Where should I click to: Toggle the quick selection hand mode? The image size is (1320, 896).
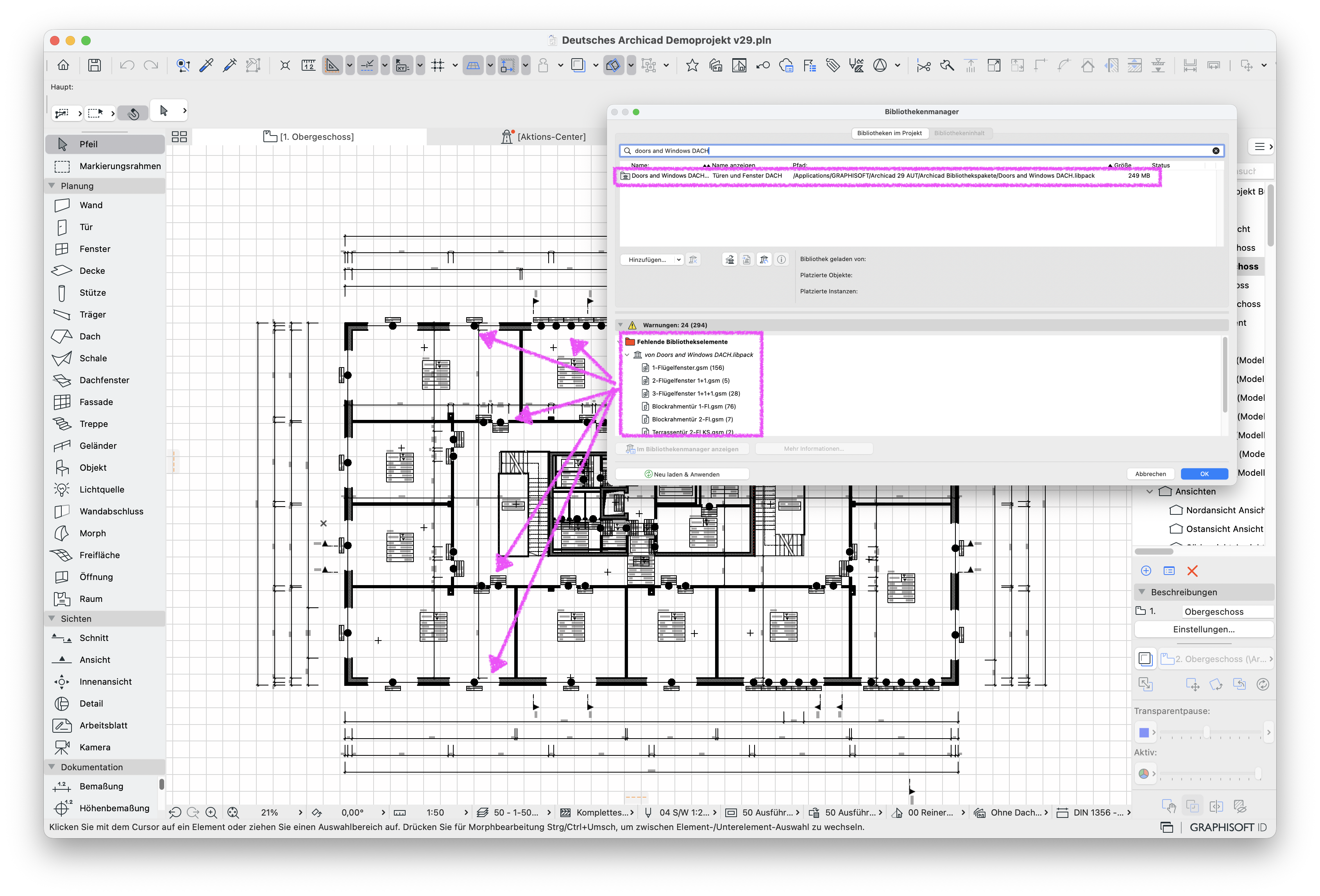[133, 113]
